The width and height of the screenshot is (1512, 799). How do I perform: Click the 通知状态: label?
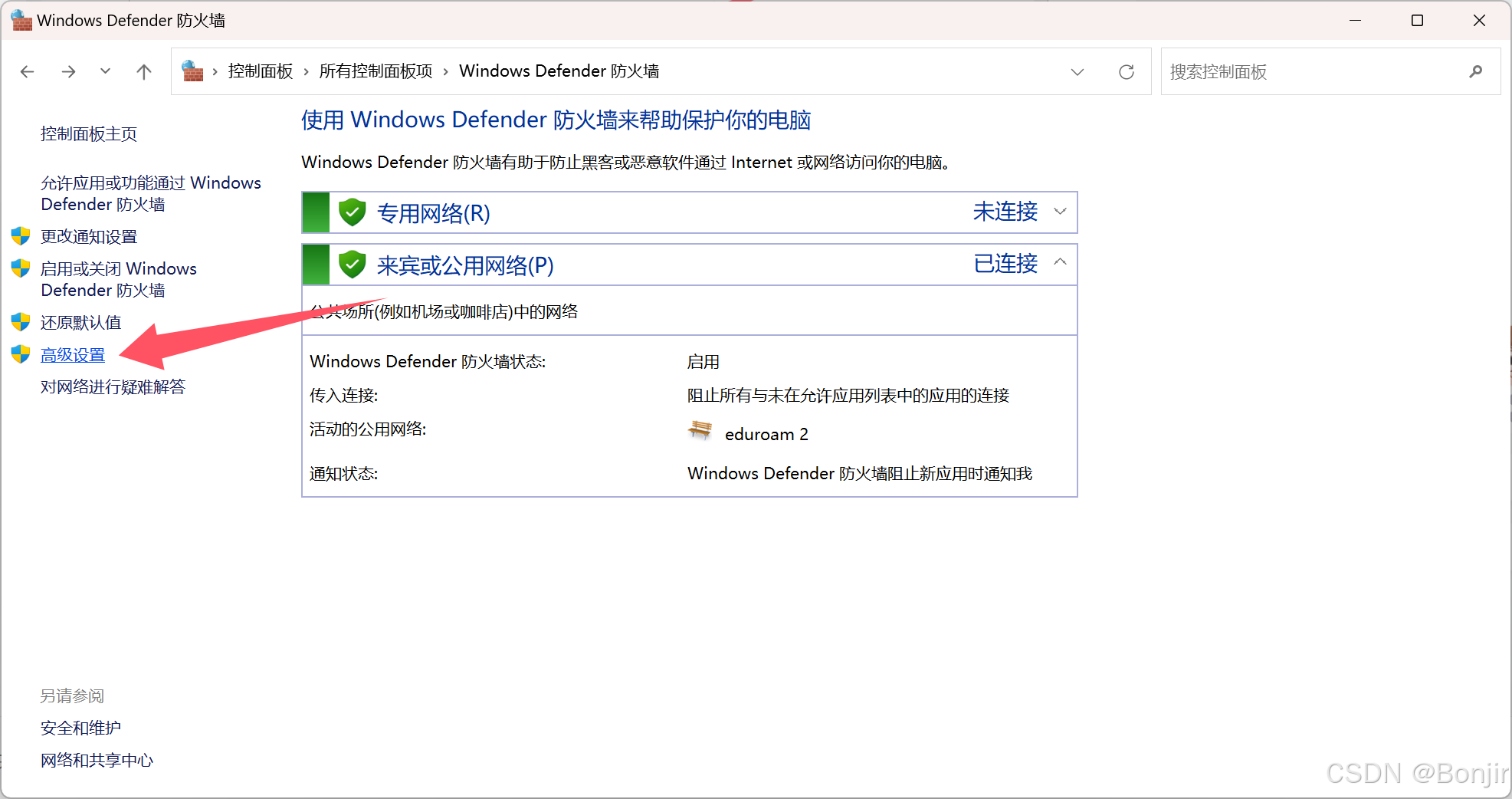343,474
